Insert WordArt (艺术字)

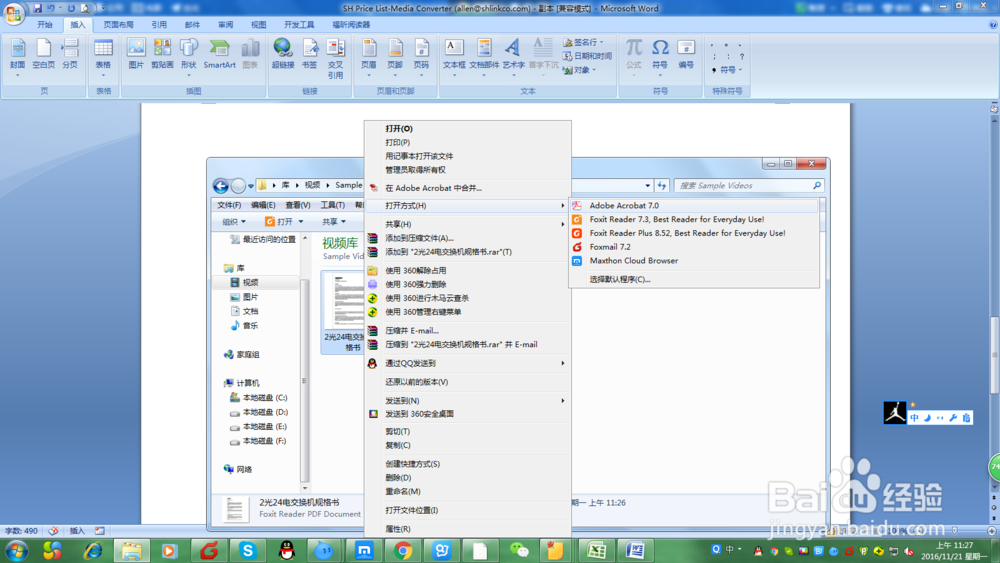click(x=513, y=55)
